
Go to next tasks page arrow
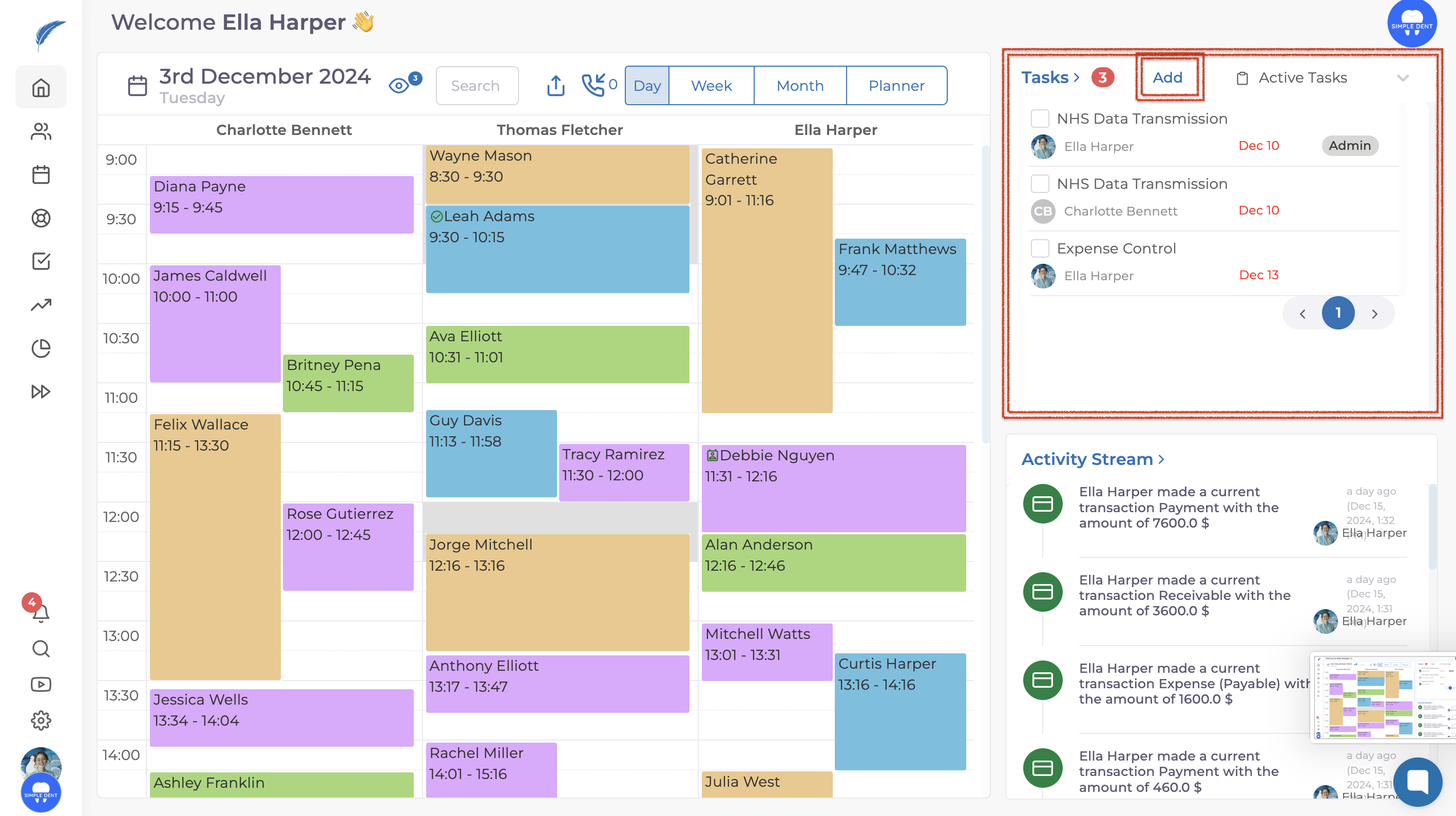pos(1374,314)
